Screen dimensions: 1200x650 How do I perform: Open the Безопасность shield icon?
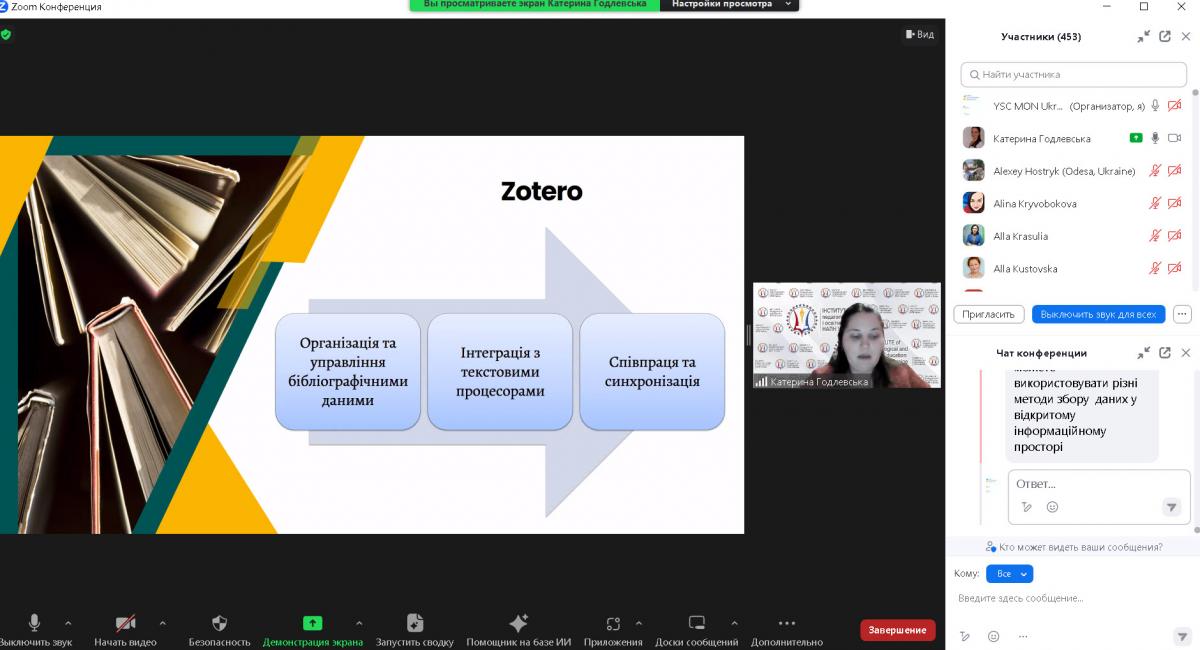(219, 623)
